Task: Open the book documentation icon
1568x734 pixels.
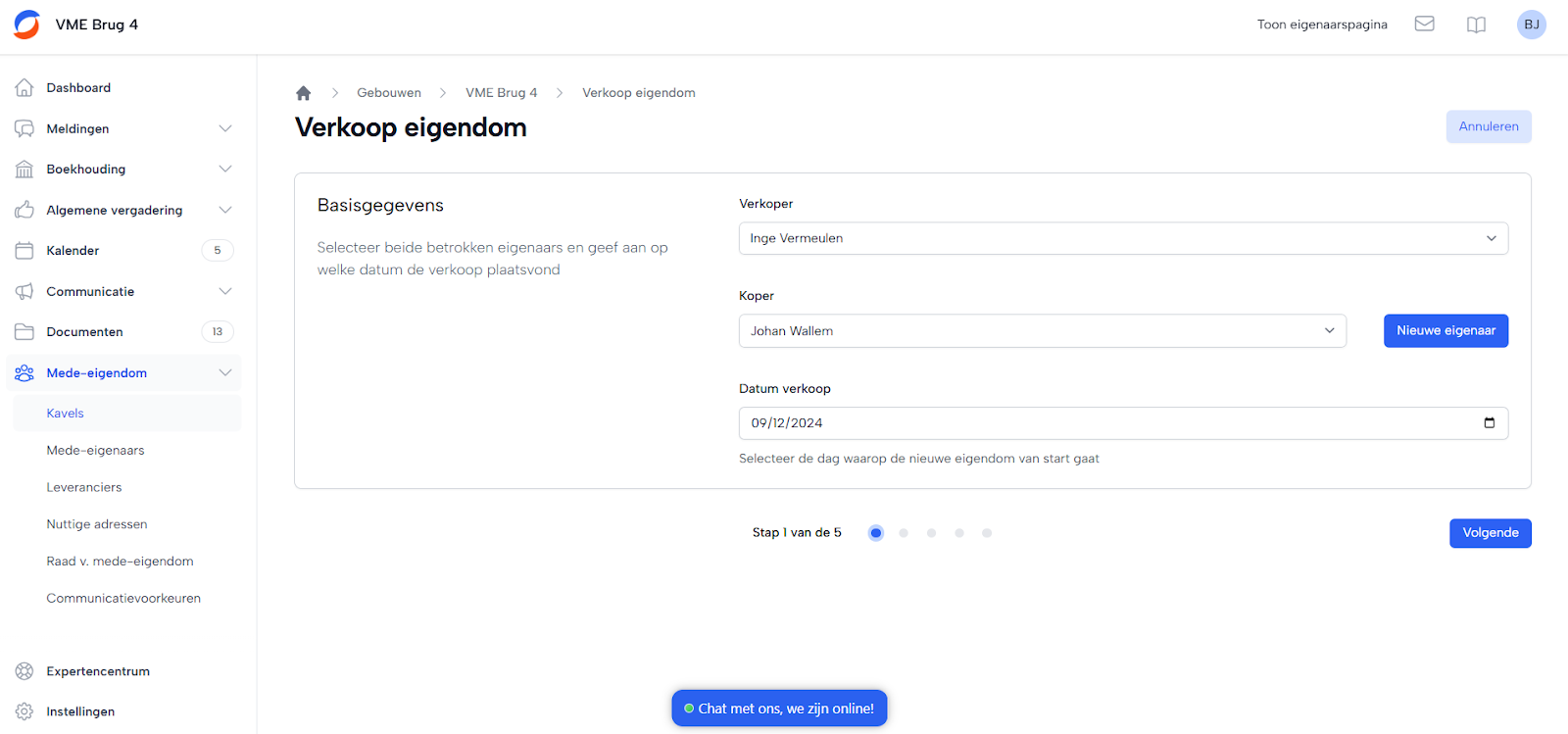Action: (1476, 24)
